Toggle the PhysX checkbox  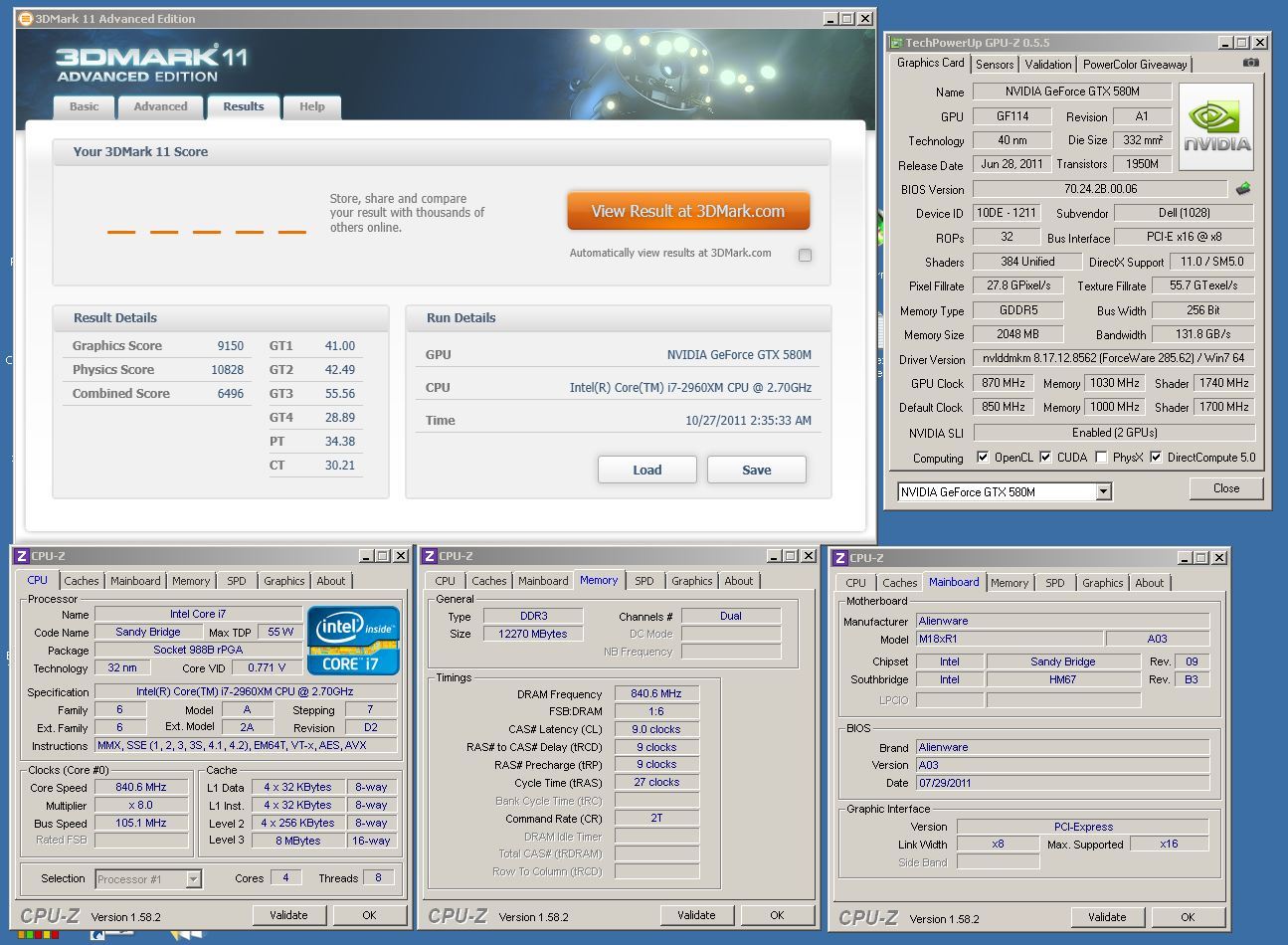pyautogui.click(x=1101, y=458)
